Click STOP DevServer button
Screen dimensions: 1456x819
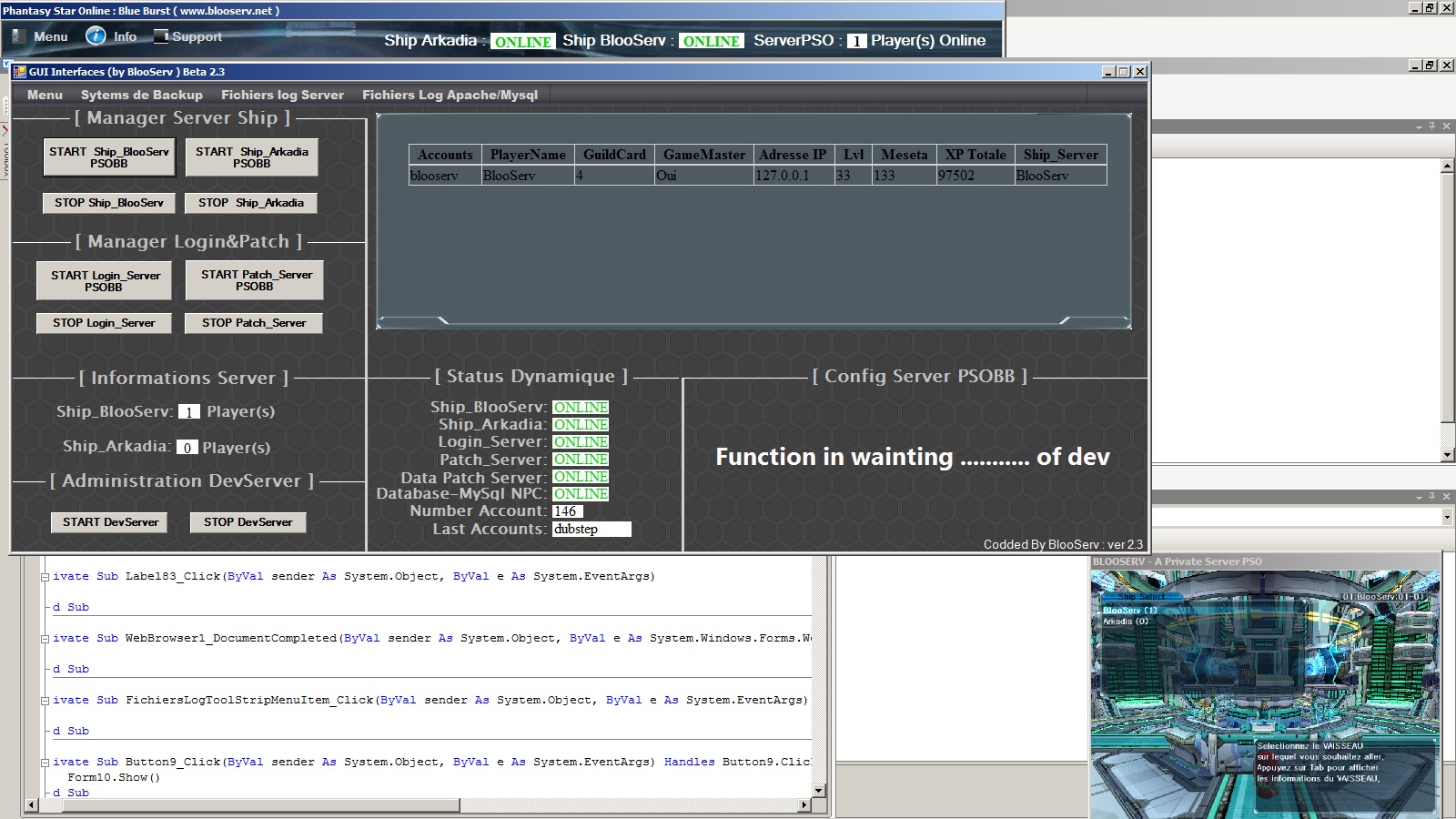(248, 522)
